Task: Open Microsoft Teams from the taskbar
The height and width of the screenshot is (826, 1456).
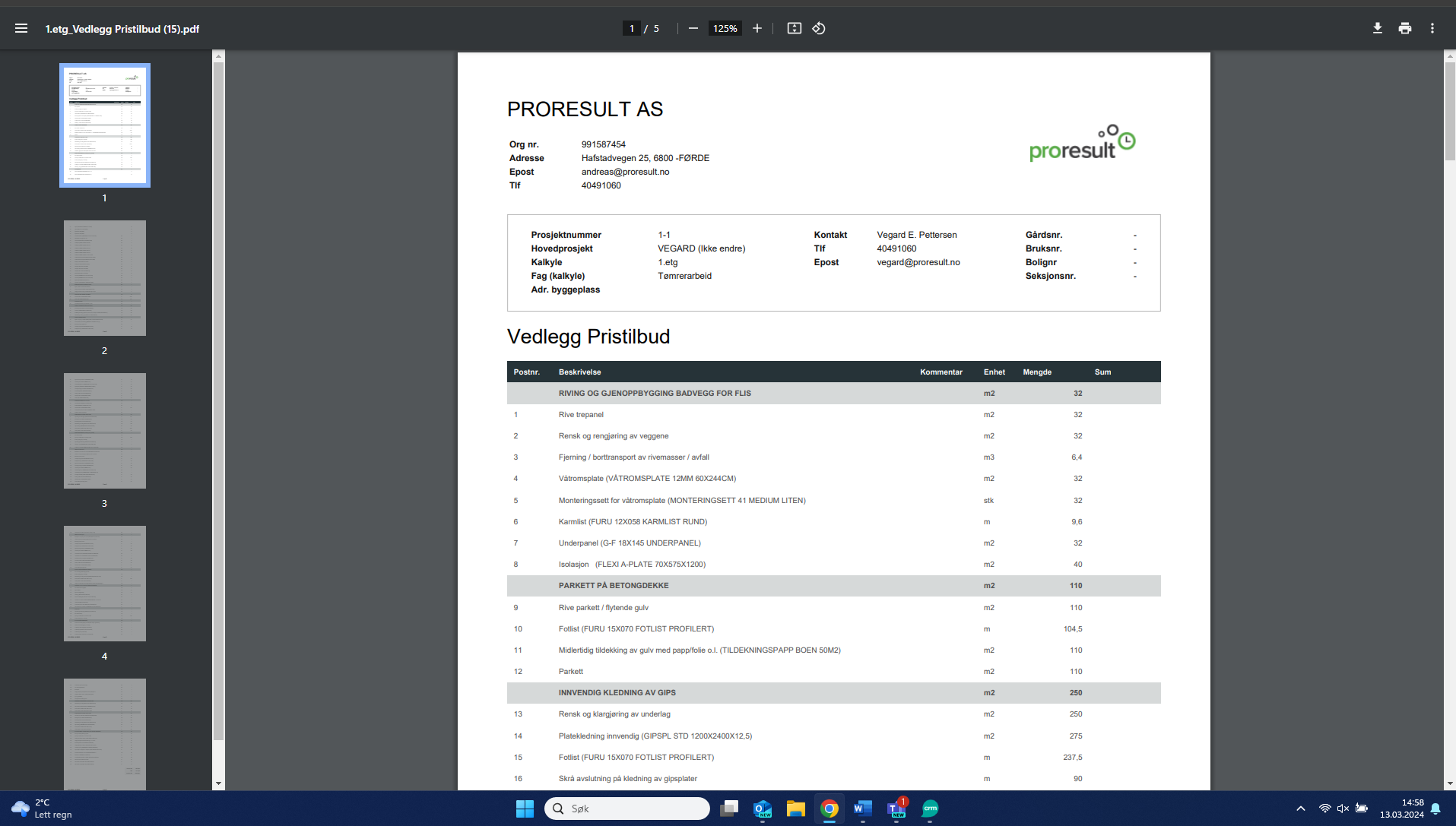Action: pyautogui.click(x=896, y=809)
